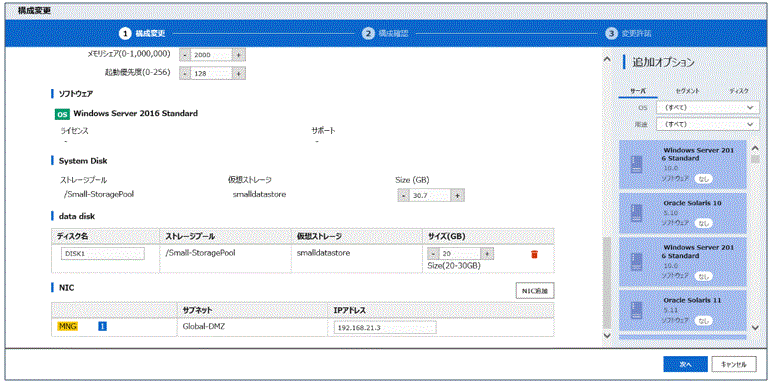Click the NIC追加 button
Image resolution: width=773 pixels, height=386 pixels.
tap(535, 291)
